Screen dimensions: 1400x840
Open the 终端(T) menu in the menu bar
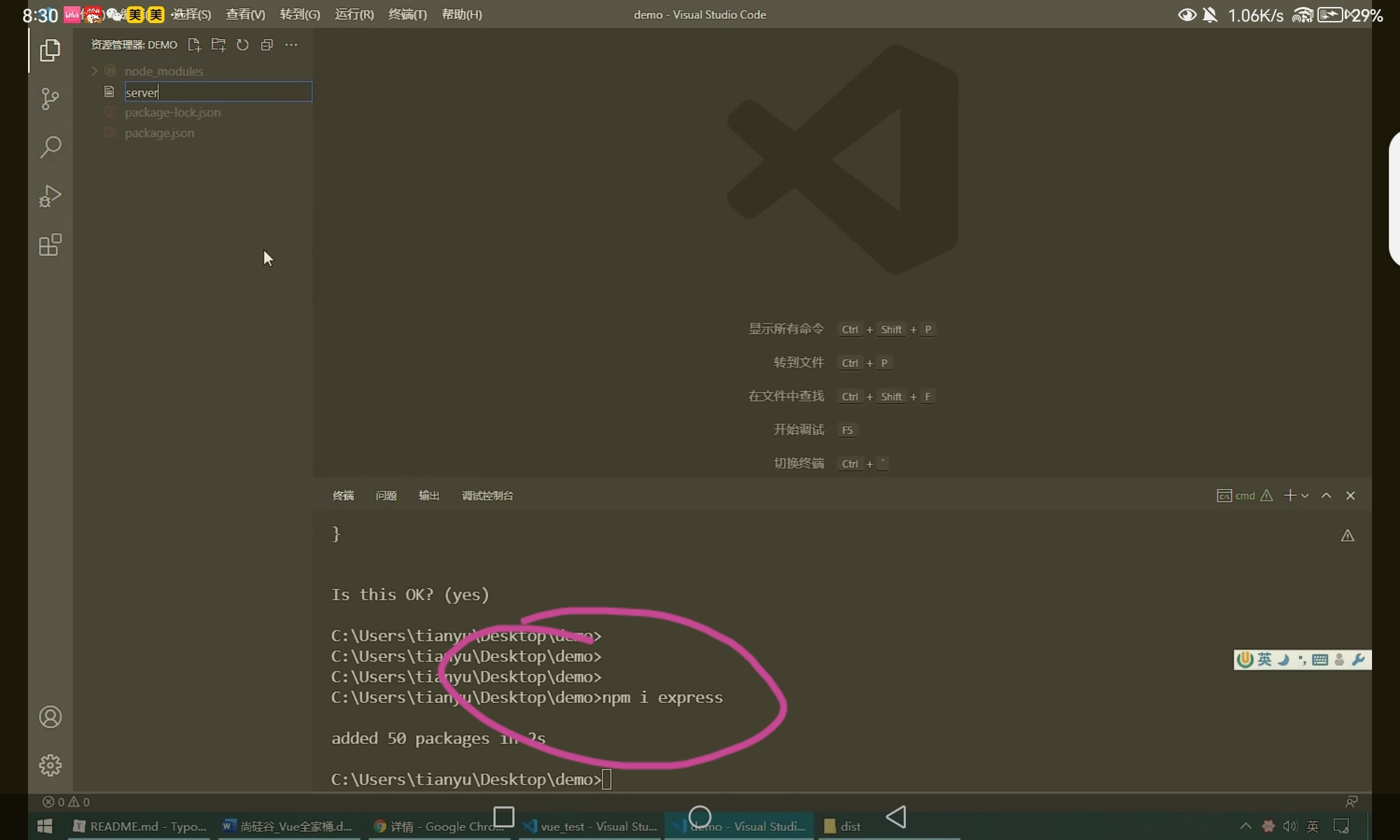click(407, 15)
